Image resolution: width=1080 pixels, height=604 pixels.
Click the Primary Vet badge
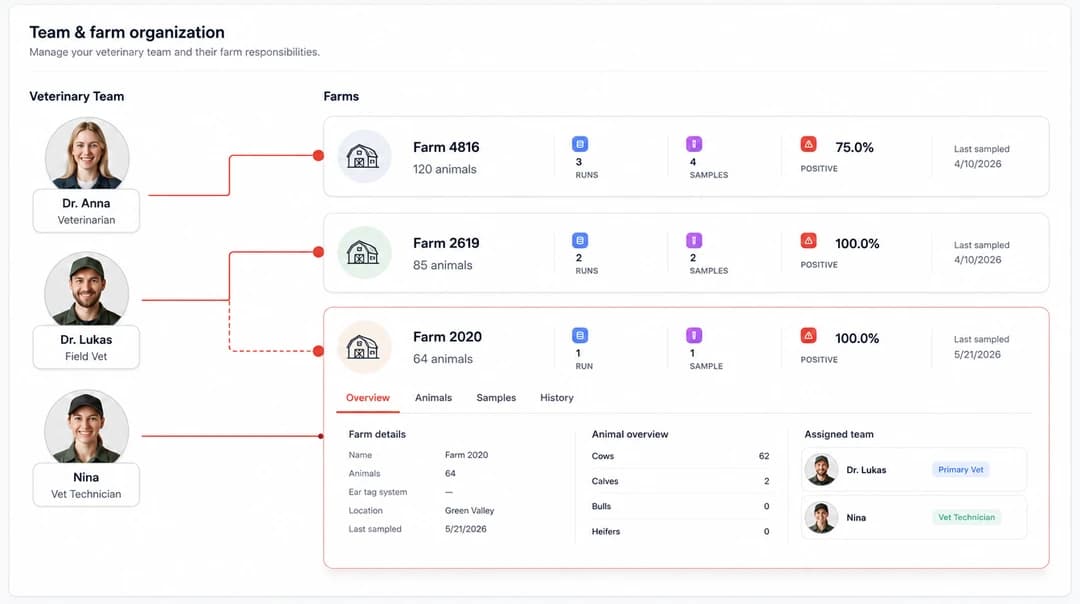[x=961, y=470]
